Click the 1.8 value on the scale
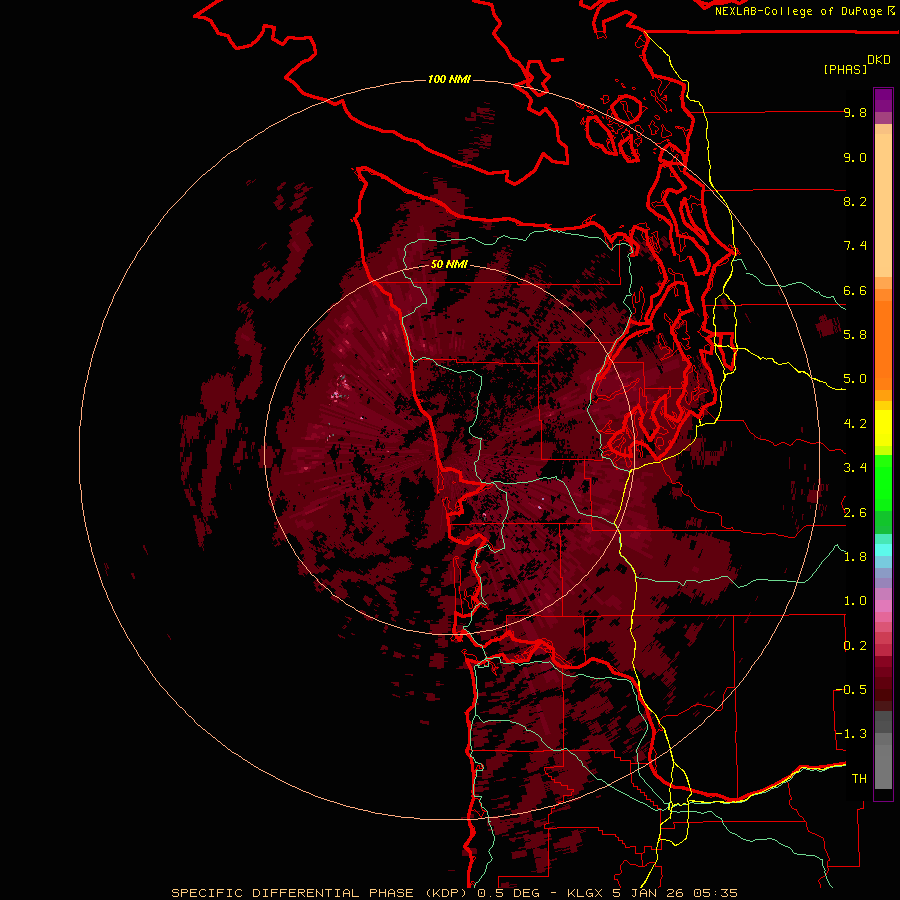This screenshot has height=900, width=900. point(855,557)
